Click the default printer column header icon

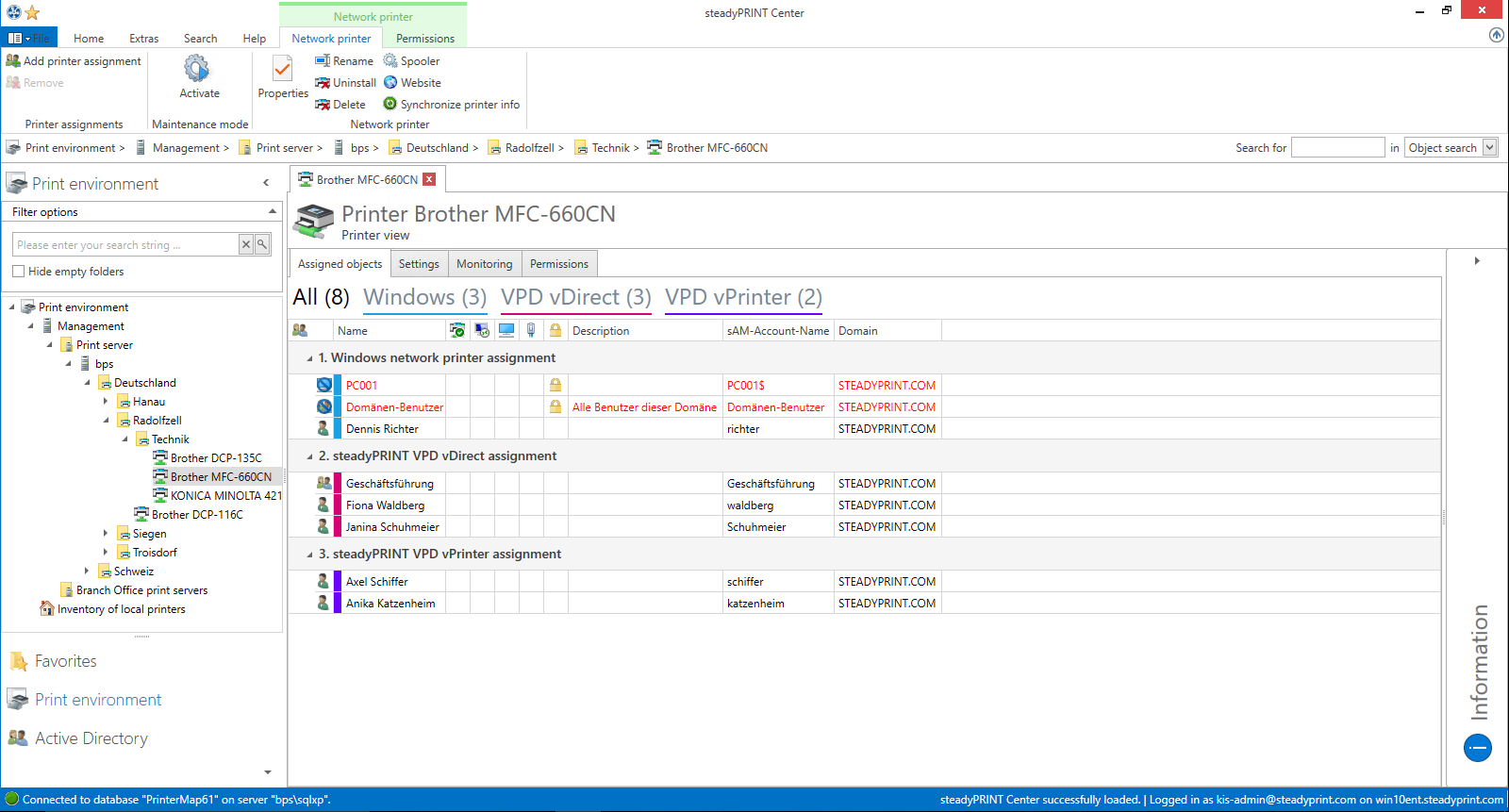pyautogui.click(x=457, y=330)
